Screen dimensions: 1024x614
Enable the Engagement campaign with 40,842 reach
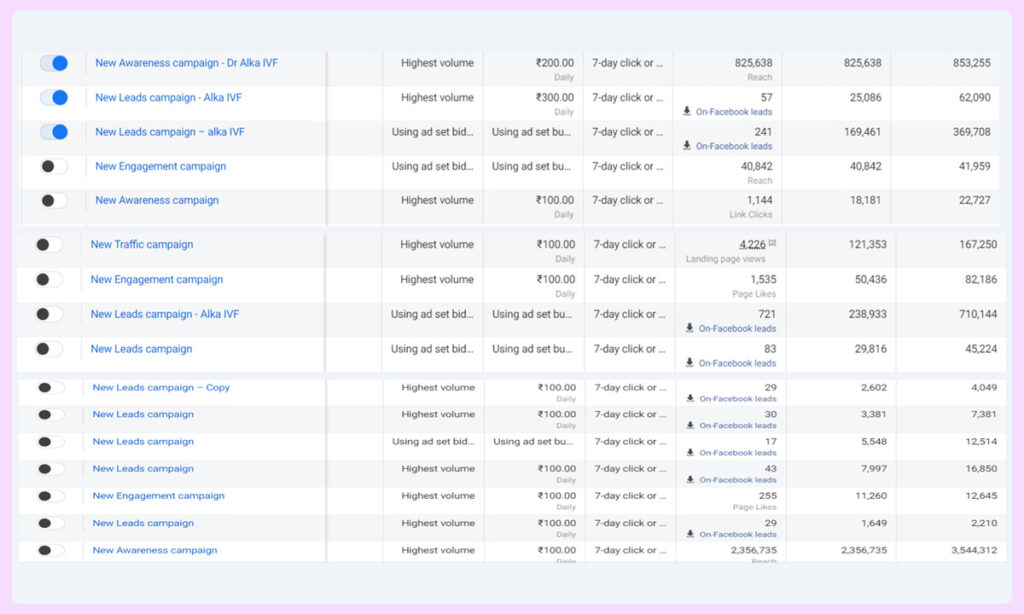[54, 167]
